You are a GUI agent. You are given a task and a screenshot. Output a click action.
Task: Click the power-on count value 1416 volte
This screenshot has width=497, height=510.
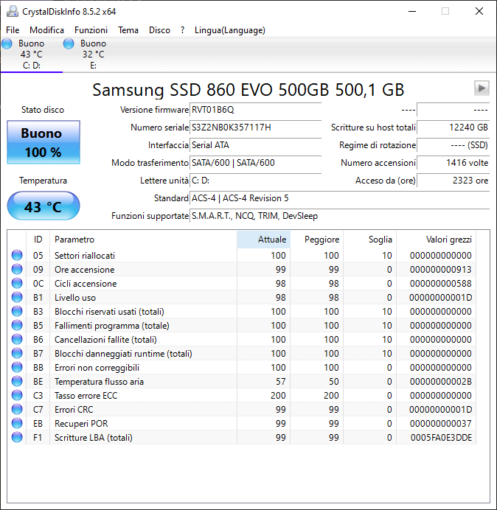coord(453,163)
